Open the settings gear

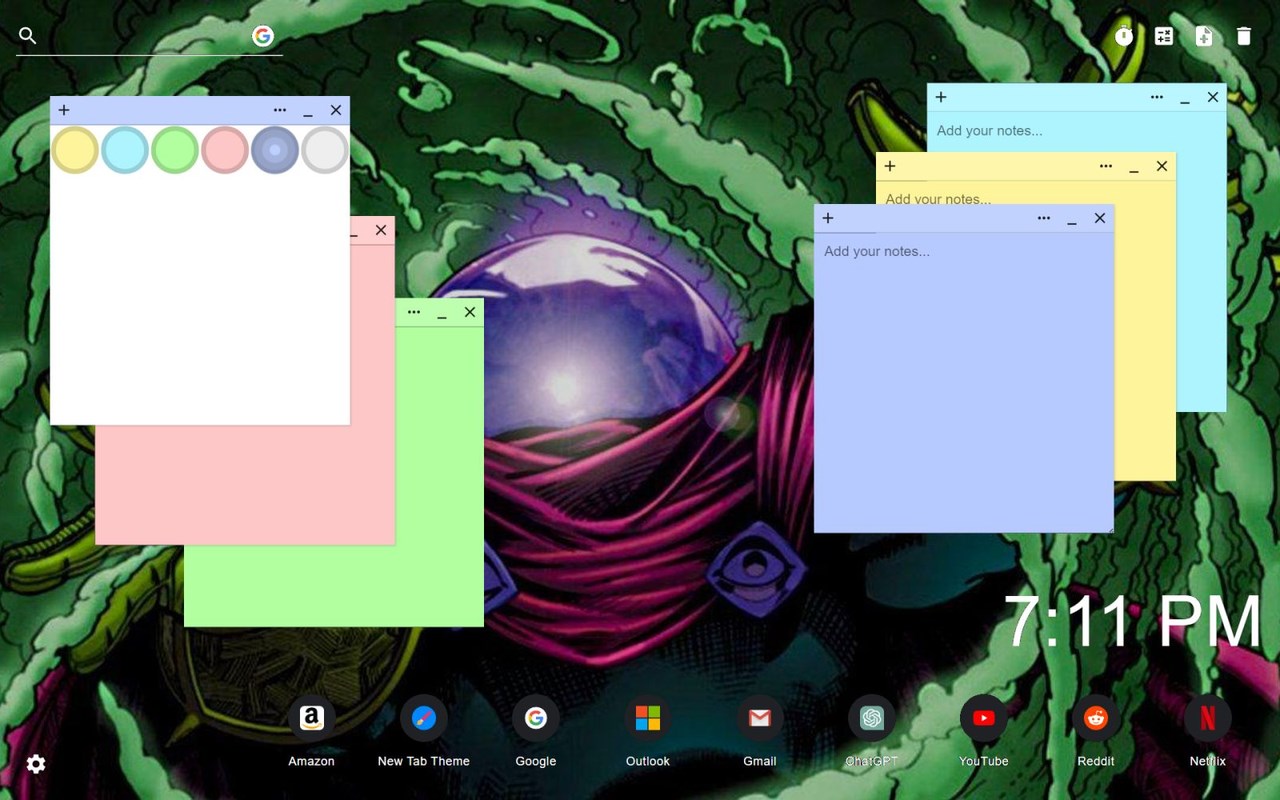click(36, 764)
